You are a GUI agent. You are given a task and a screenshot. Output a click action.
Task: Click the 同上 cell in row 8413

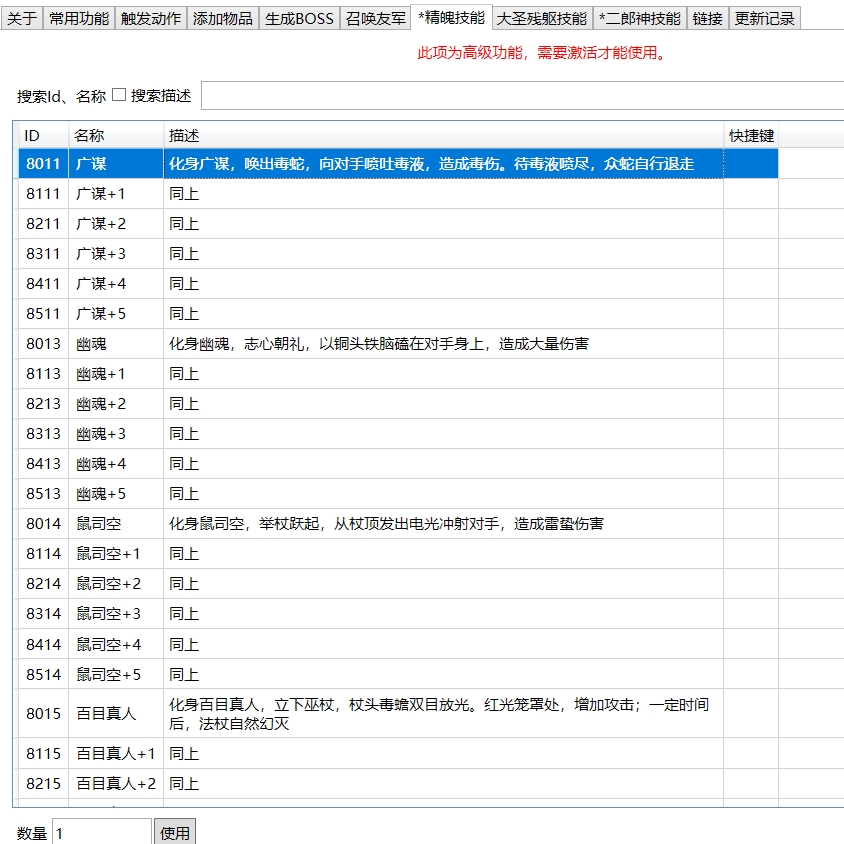pyautogui.click(x=444, y=464)
